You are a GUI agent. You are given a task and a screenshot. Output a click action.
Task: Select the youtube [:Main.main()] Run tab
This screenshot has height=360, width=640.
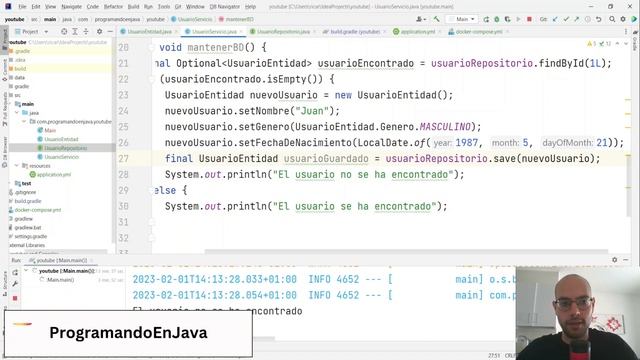62,260
